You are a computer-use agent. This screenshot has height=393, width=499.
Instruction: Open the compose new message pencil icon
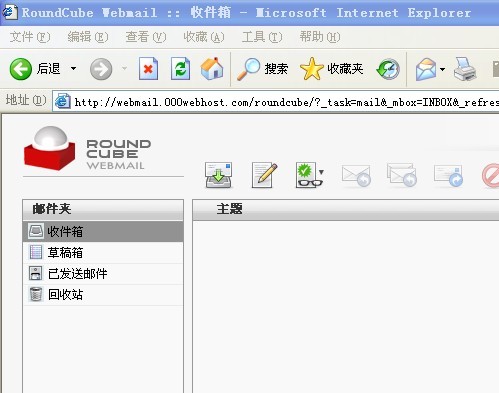[264, 175]
